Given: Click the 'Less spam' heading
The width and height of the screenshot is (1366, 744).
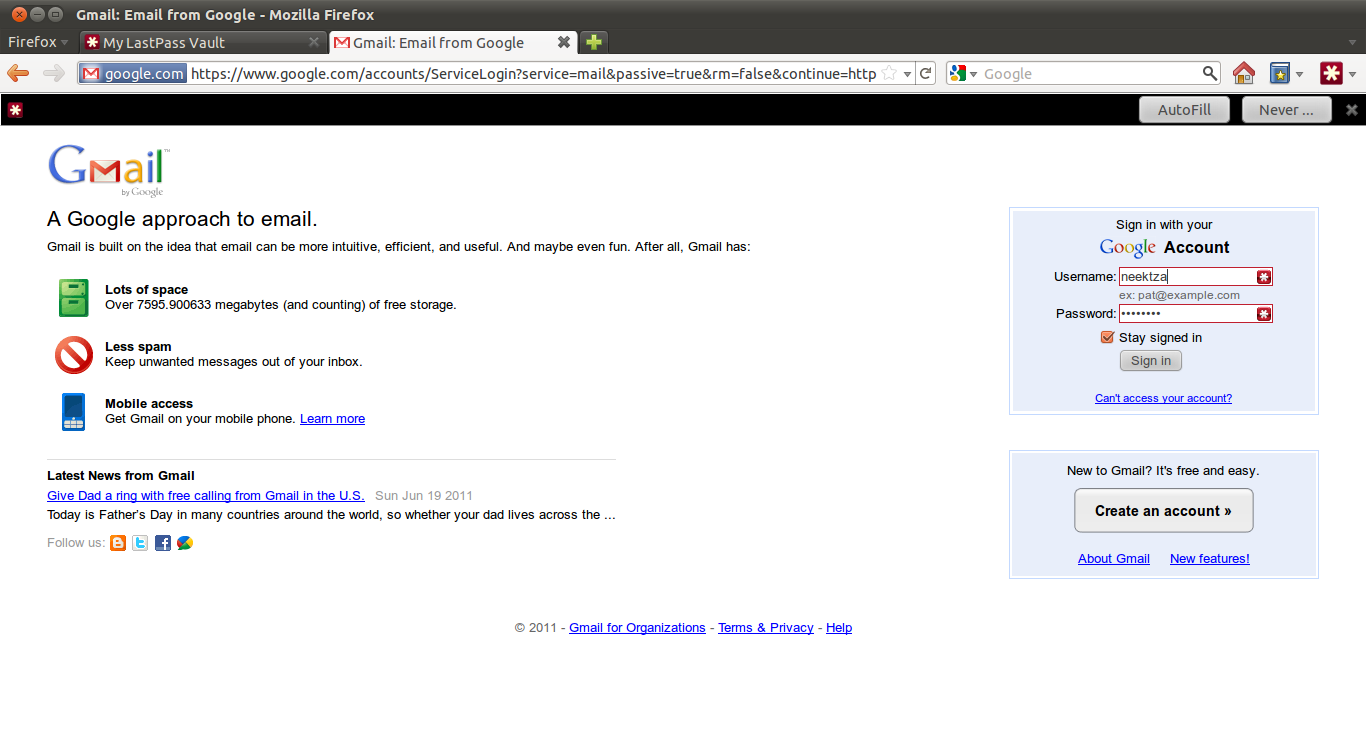Looking at the screenshot, I should 138,347.
